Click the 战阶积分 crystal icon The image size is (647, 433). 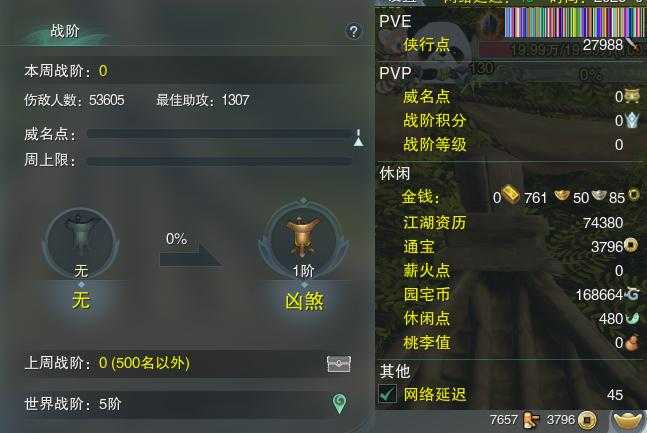click(x=632, y=120)
